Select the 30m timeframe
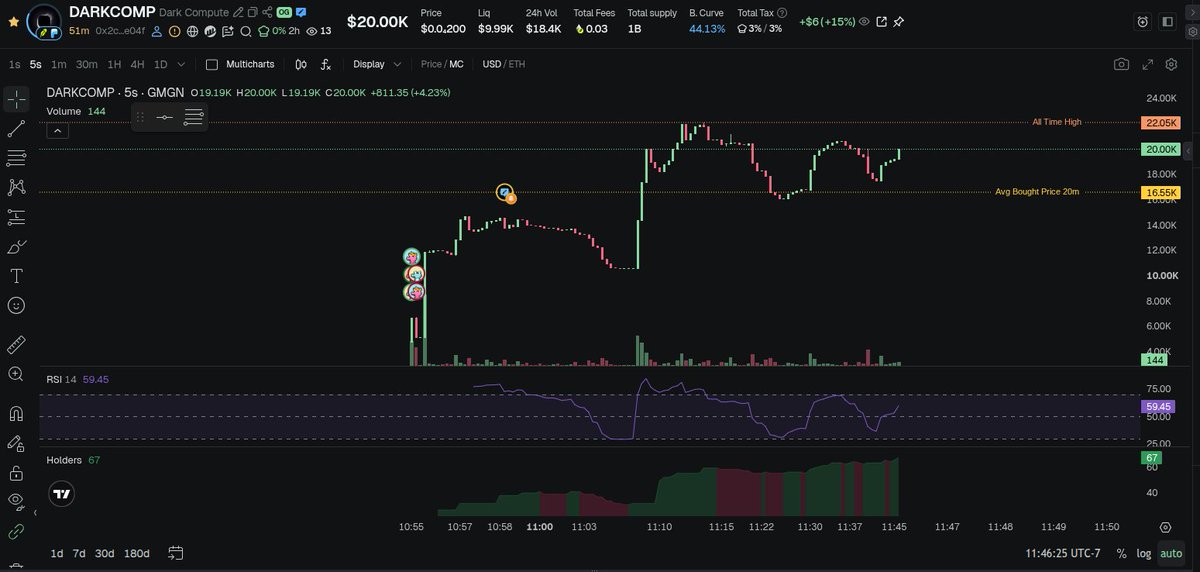1200x572 pixels. coord(87,64)
